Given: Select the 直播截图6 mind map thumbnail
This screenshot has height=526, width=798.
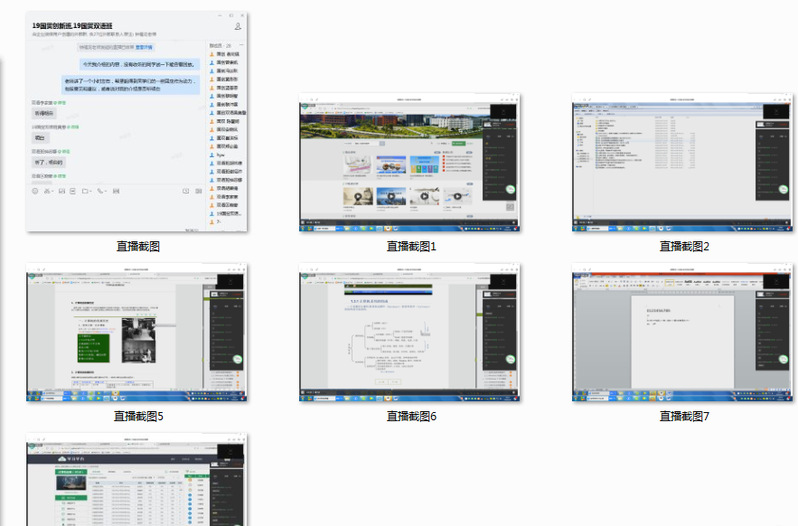Looking at the screenshot, I should (x=411, y=333).
